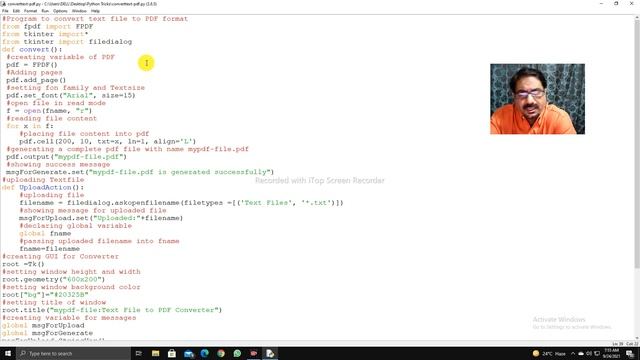The width and height of the screenshot is (640, 360).
Task: Click the weather widget showing 24°C Haze
Action: tap(549, 353)
